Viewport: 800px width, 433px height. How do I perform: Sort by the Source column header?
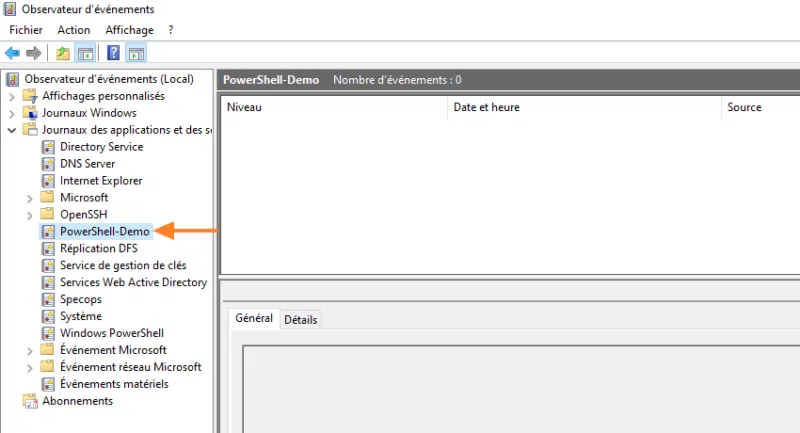[761, 107]
